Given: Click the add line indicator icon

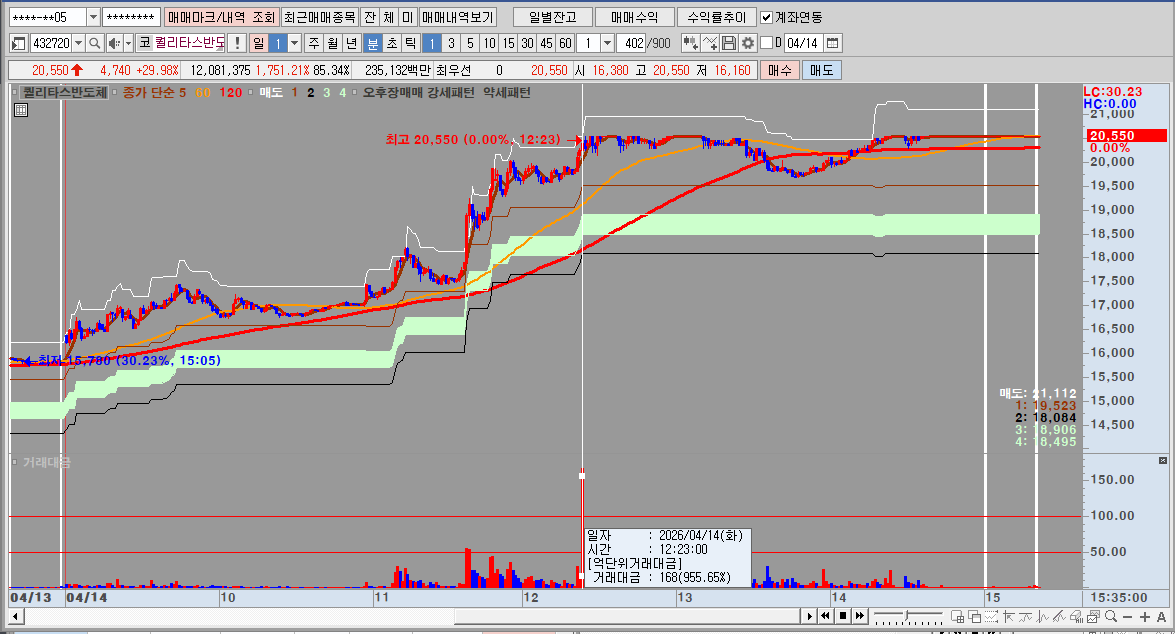Looking at the screenshot, I should pos(710,43).
